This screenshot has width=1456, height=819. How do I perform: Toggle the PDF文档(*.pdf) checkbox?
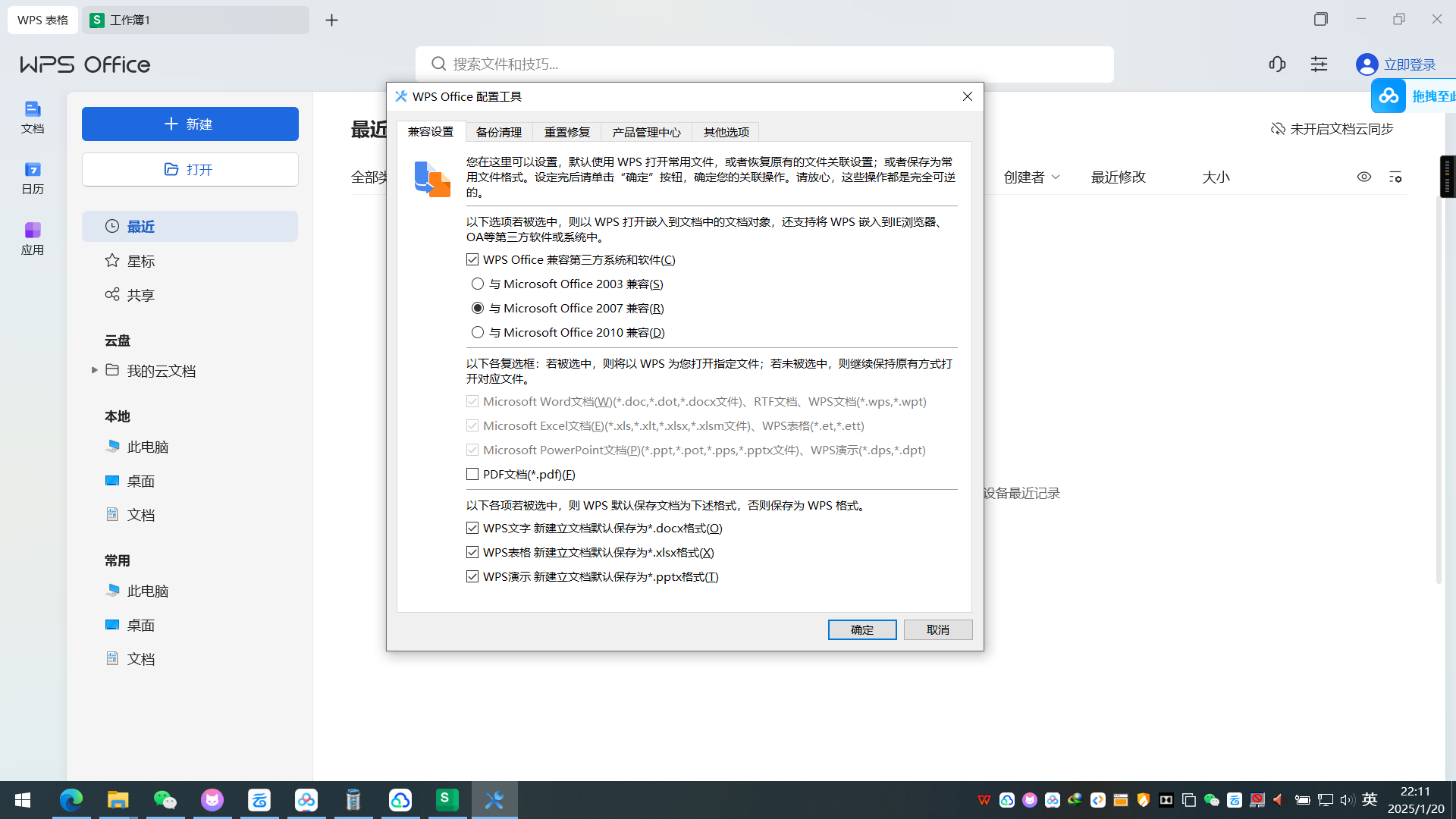click(x=472, y=474)
